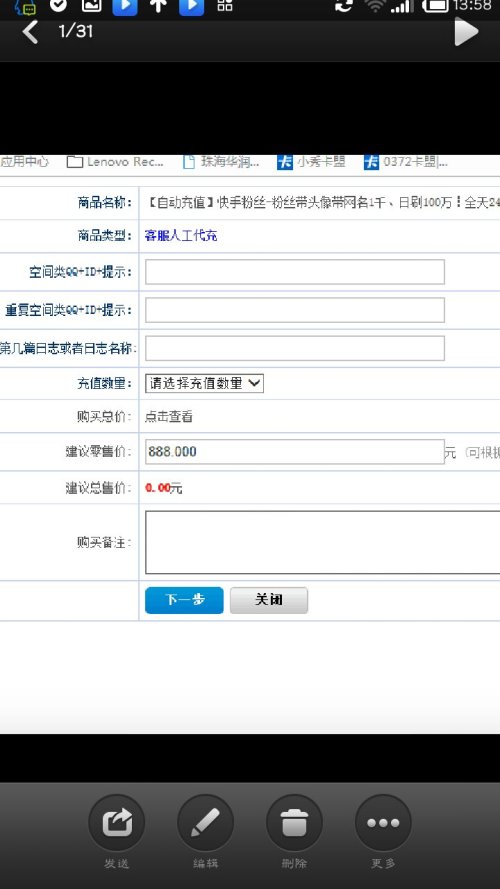Viewport: 500px width, 889px height.
Task: Tap the grid notification icon
Action: [x=225, y=6]
